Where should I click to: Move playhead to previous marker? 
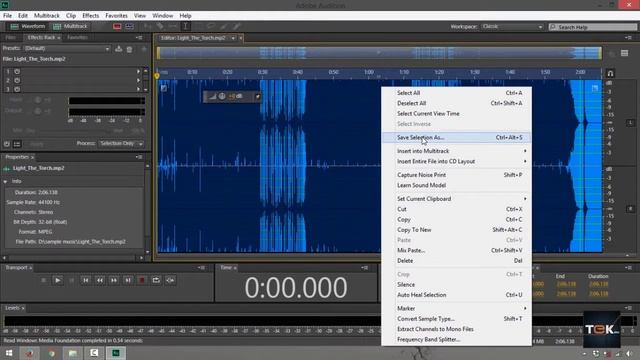pos(85,280)
